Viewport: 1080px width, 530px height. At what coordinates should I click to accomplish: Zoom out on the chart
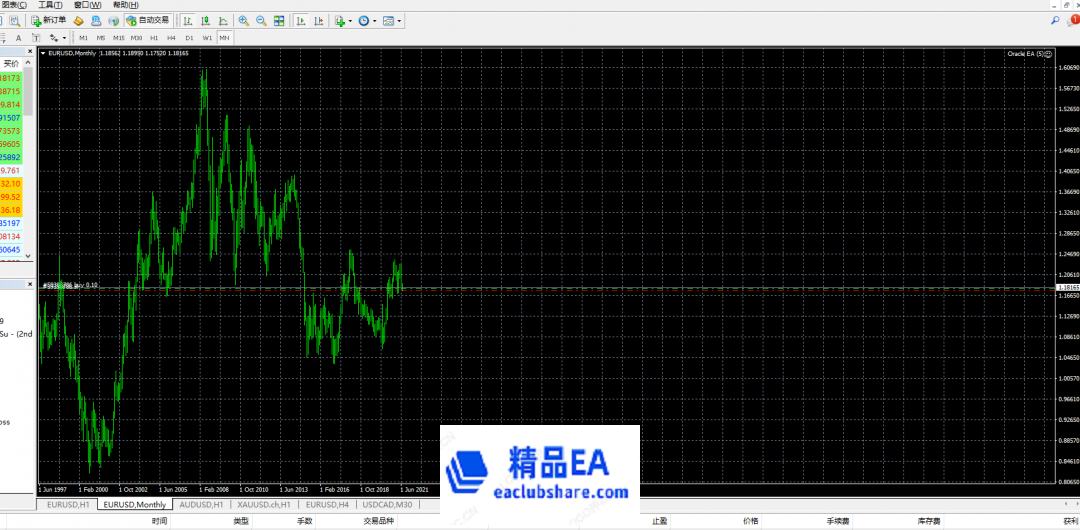pos(261,20)
